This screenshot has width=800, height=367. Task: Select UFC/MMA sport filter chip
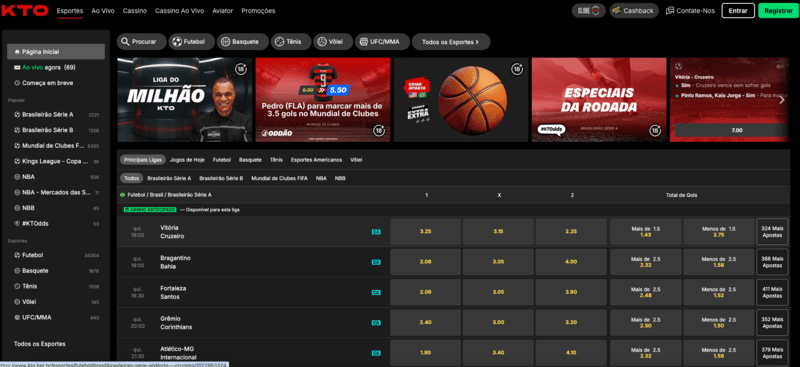tap(383, 42)
